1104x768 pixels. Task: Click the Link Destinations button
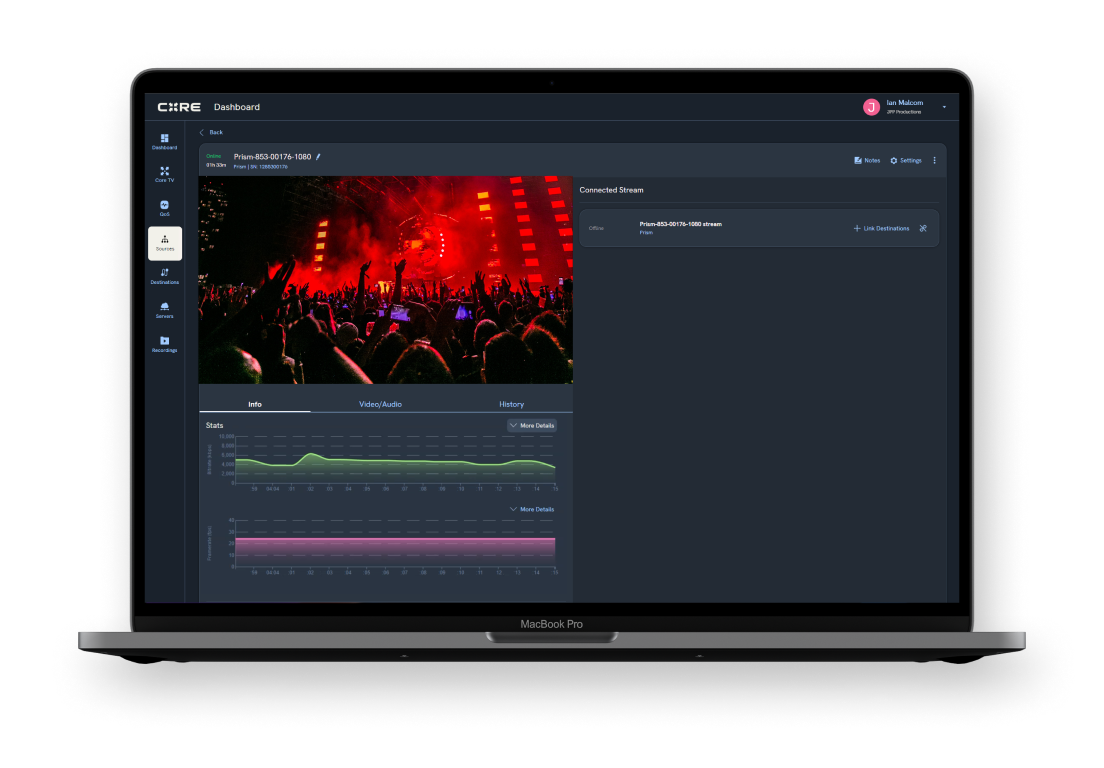881,228
